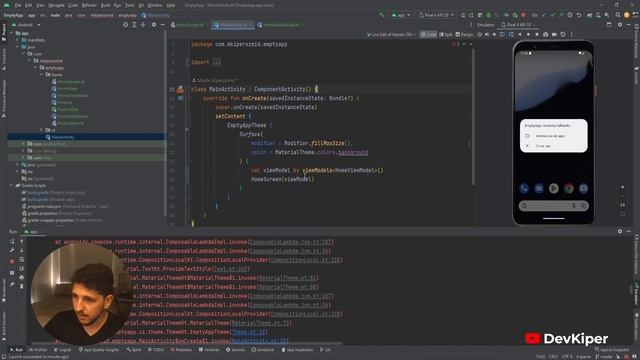Screen dimensions: 640x360
Task: Open the Theme.kt stack trace link
Action: 248,332
